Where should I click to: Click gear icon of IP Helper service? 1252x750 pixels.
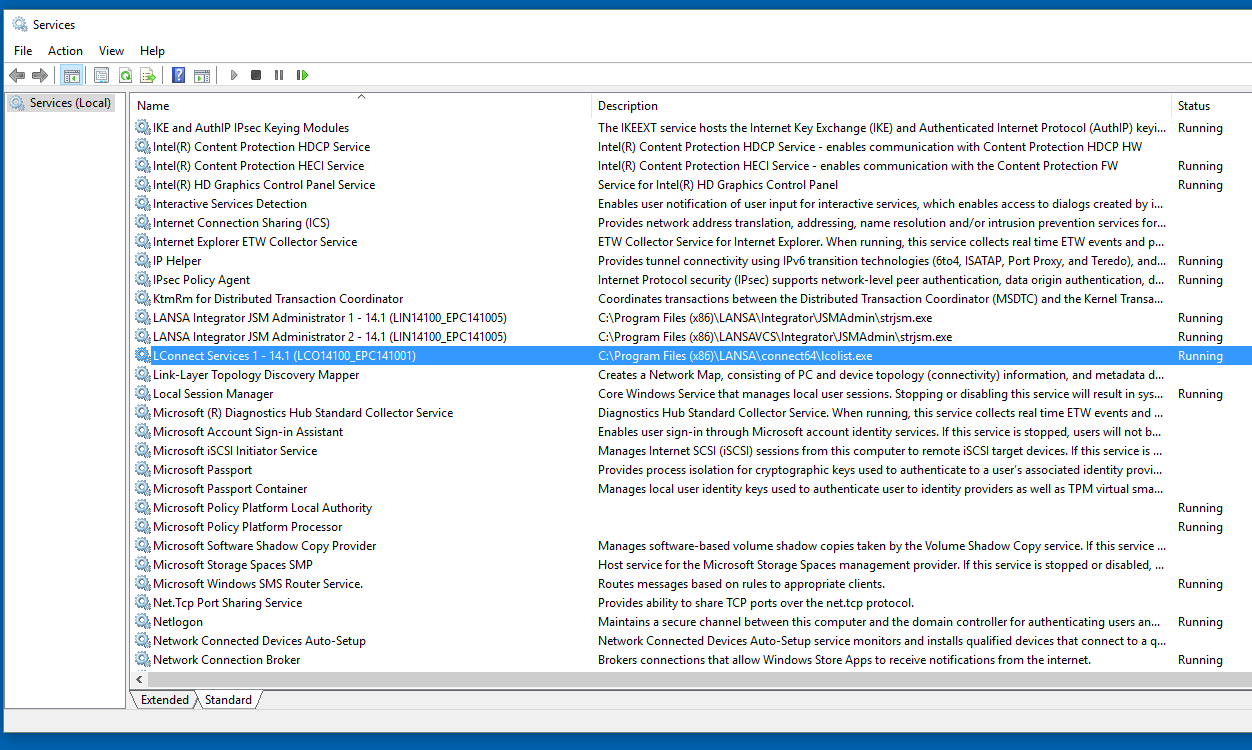[x=143, y=261]
